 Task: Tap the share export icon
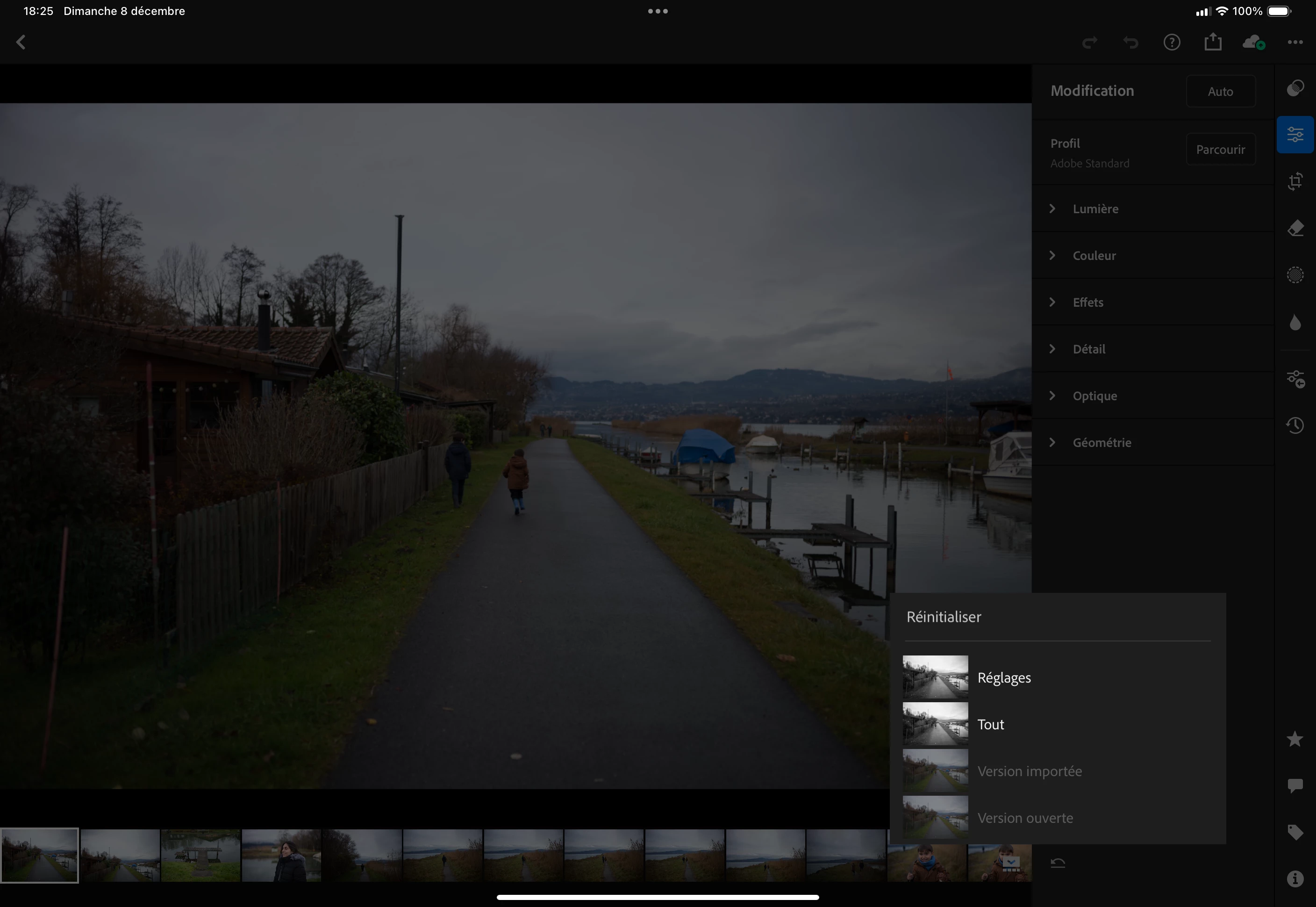[1213, 42]
